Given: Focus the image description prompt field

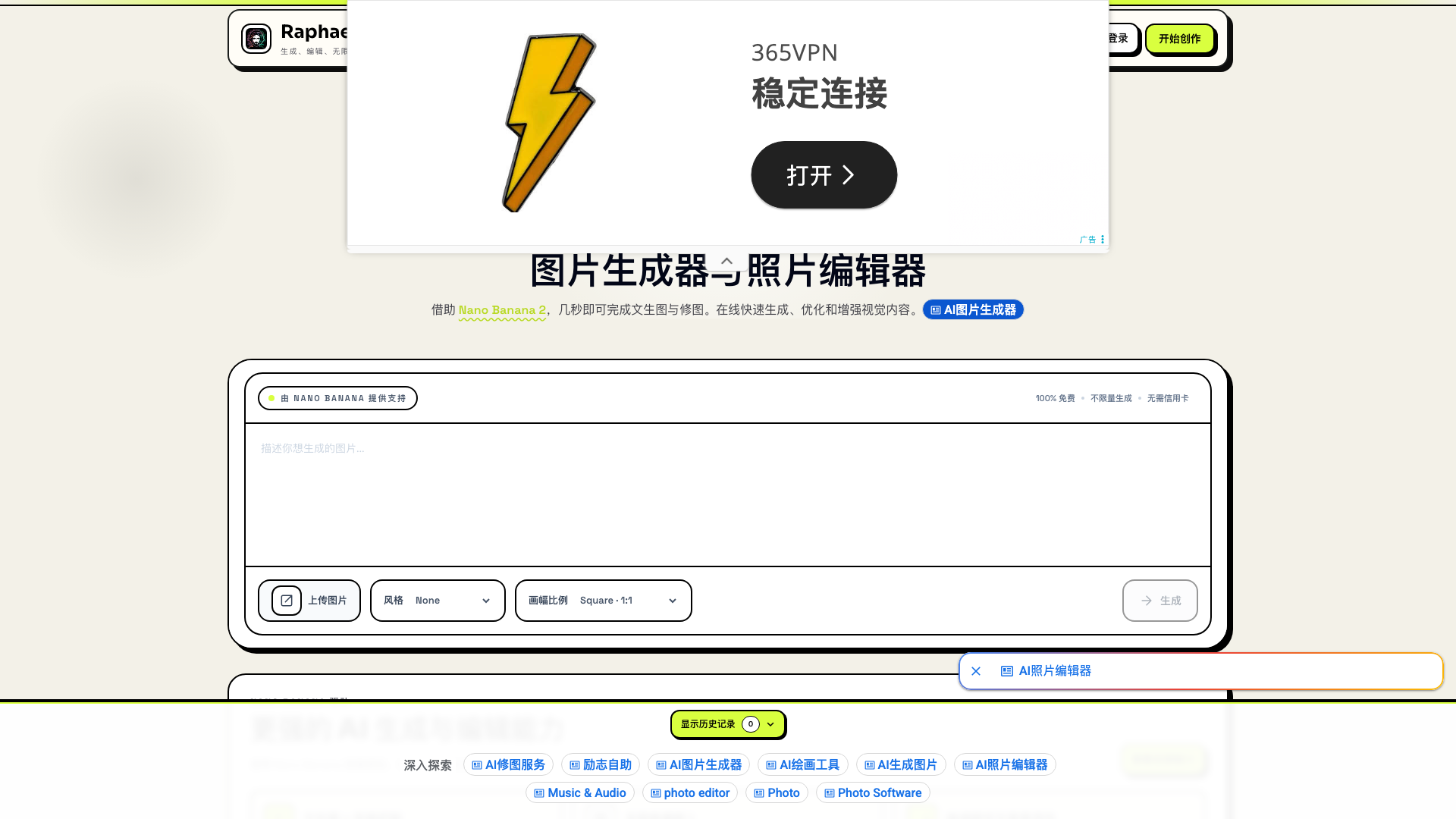Looking at the screenshot, I should pos(728,494).
